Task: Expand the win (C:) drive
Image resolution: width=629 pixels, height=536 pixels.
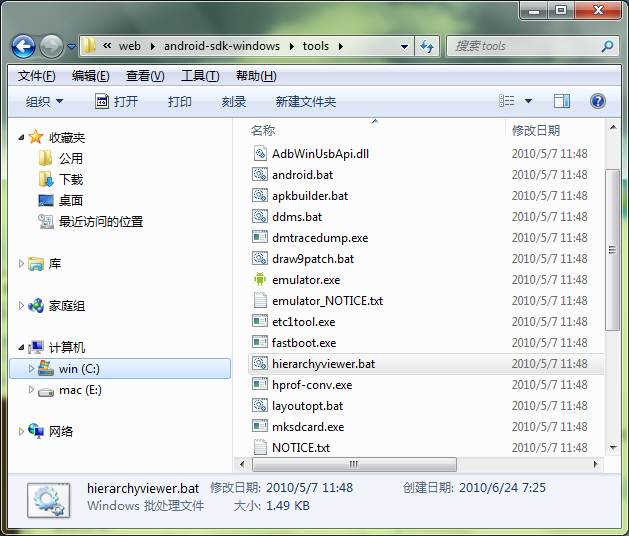Action: click(31, 368)
